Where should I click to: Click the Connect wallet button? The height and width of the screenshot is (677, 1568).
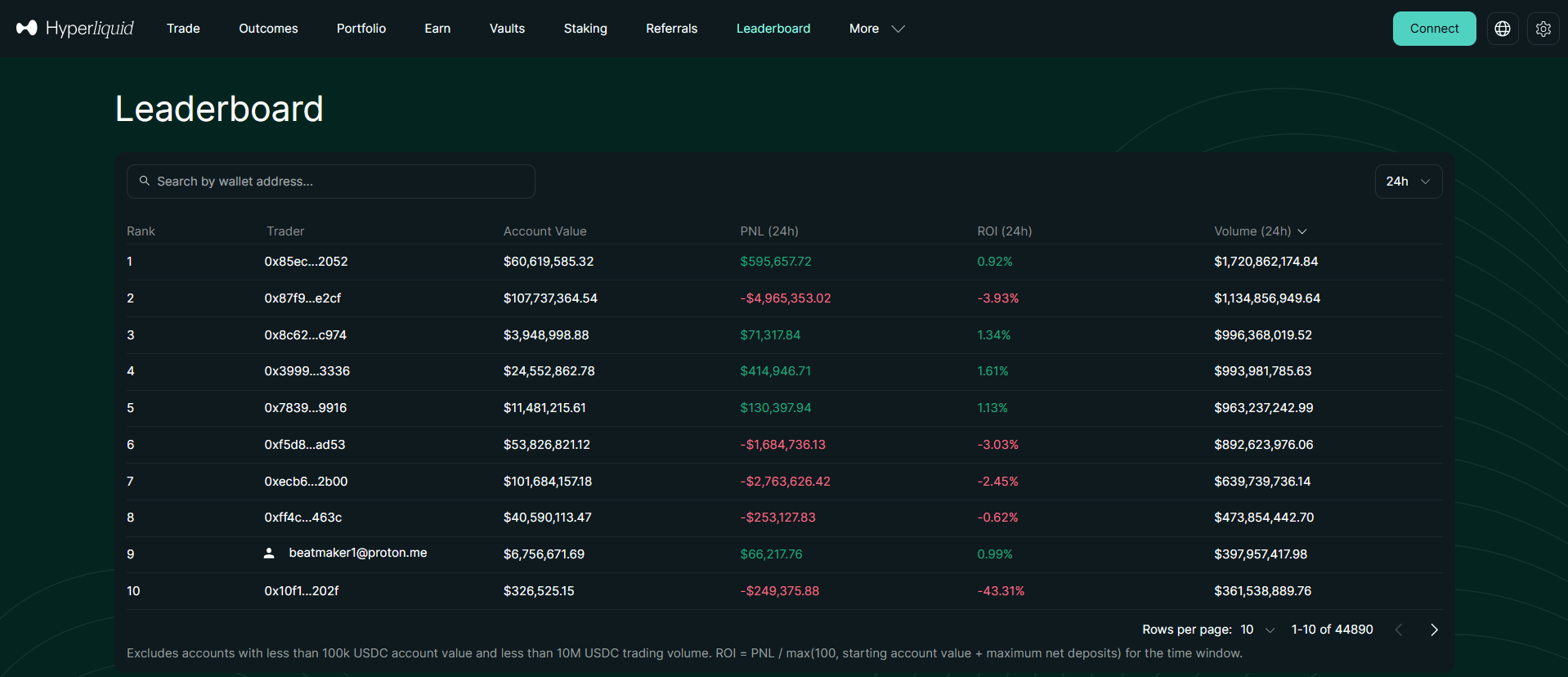(1434, 29)
